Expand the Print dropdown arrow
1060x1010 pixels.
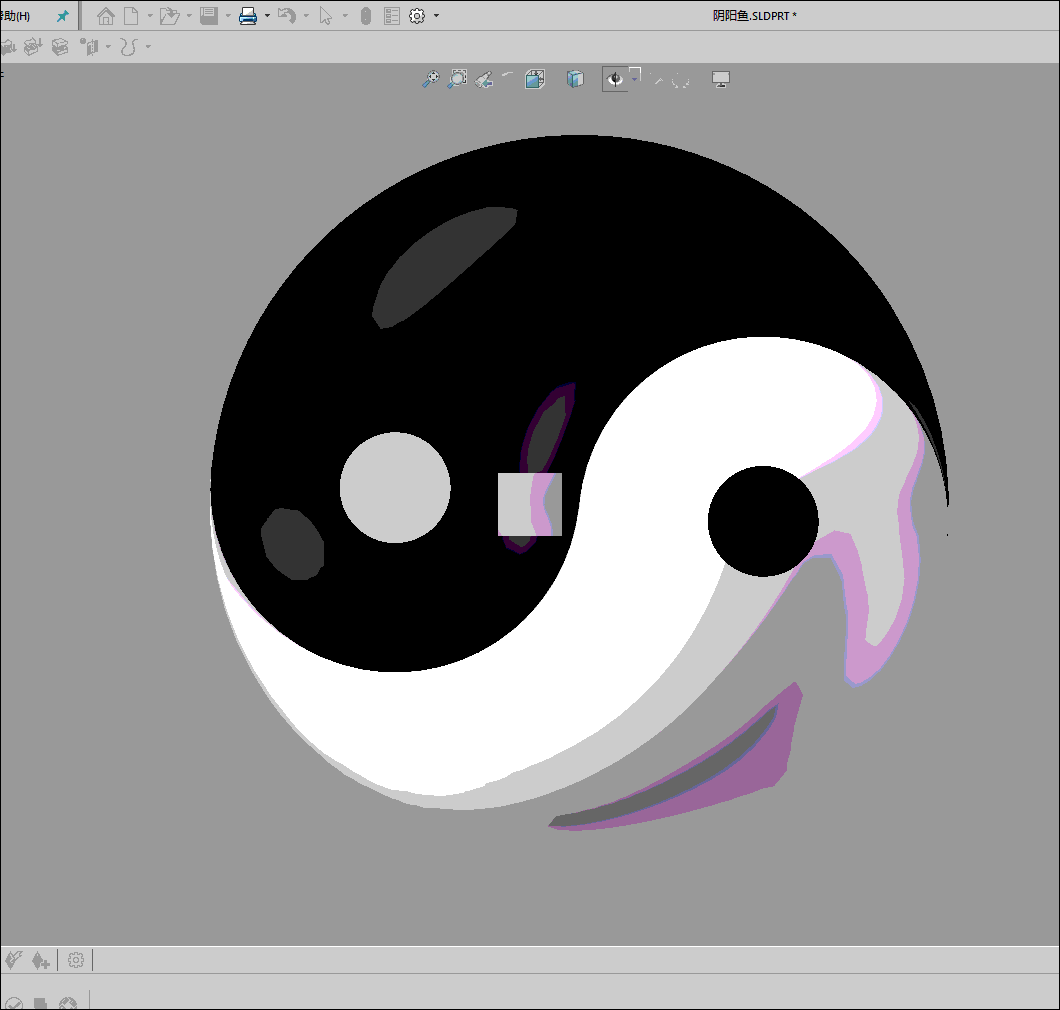click(267, 16)
